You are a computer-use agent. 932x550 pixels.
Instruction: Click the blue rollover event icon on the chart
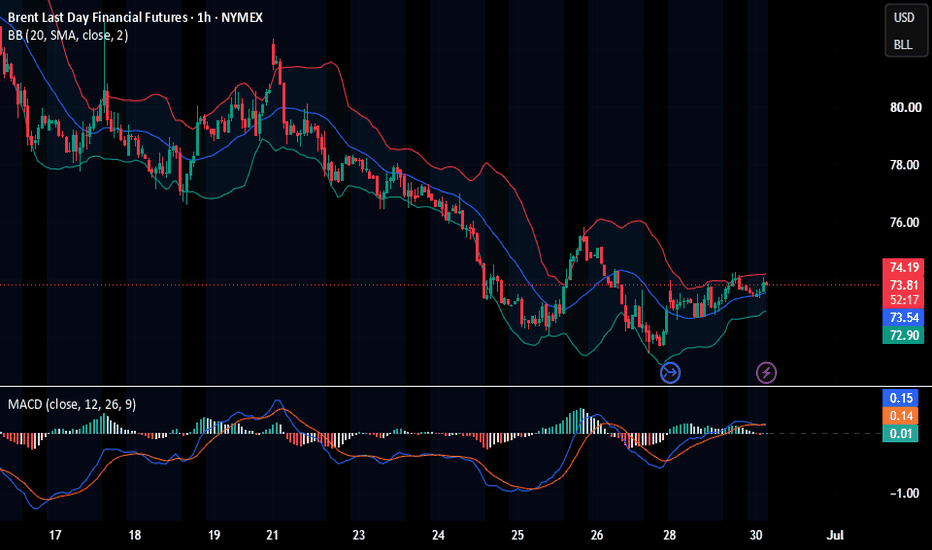point(670,373)
